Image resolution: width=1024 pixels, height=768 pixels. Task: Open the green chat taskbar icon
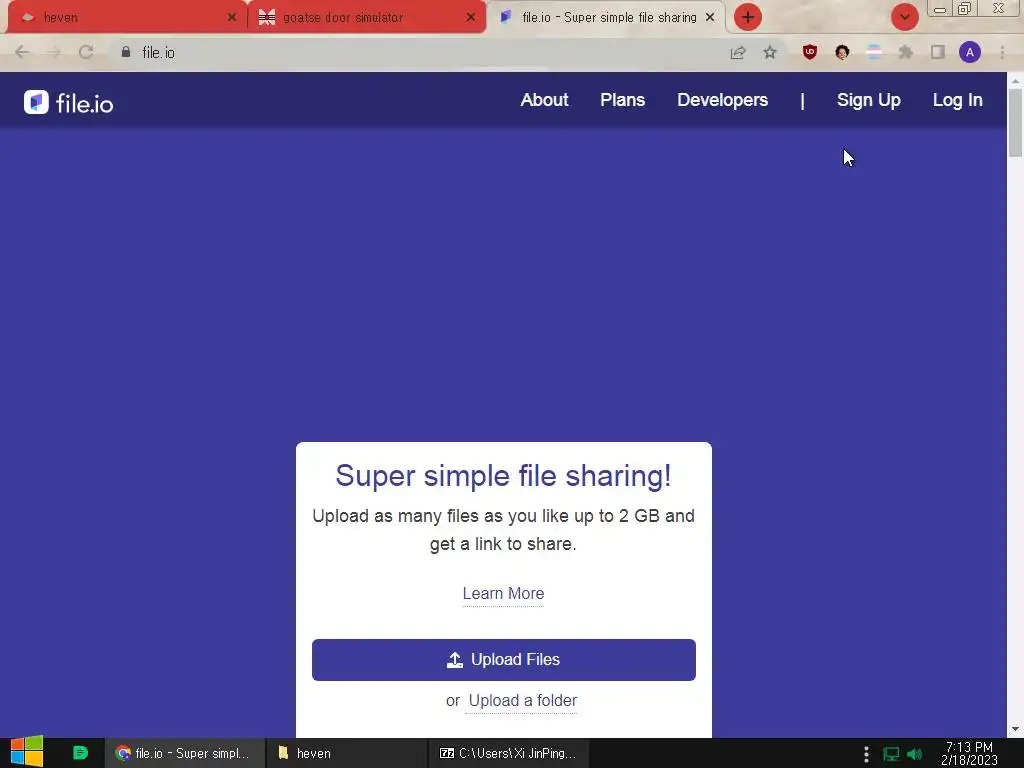[80, 753]
